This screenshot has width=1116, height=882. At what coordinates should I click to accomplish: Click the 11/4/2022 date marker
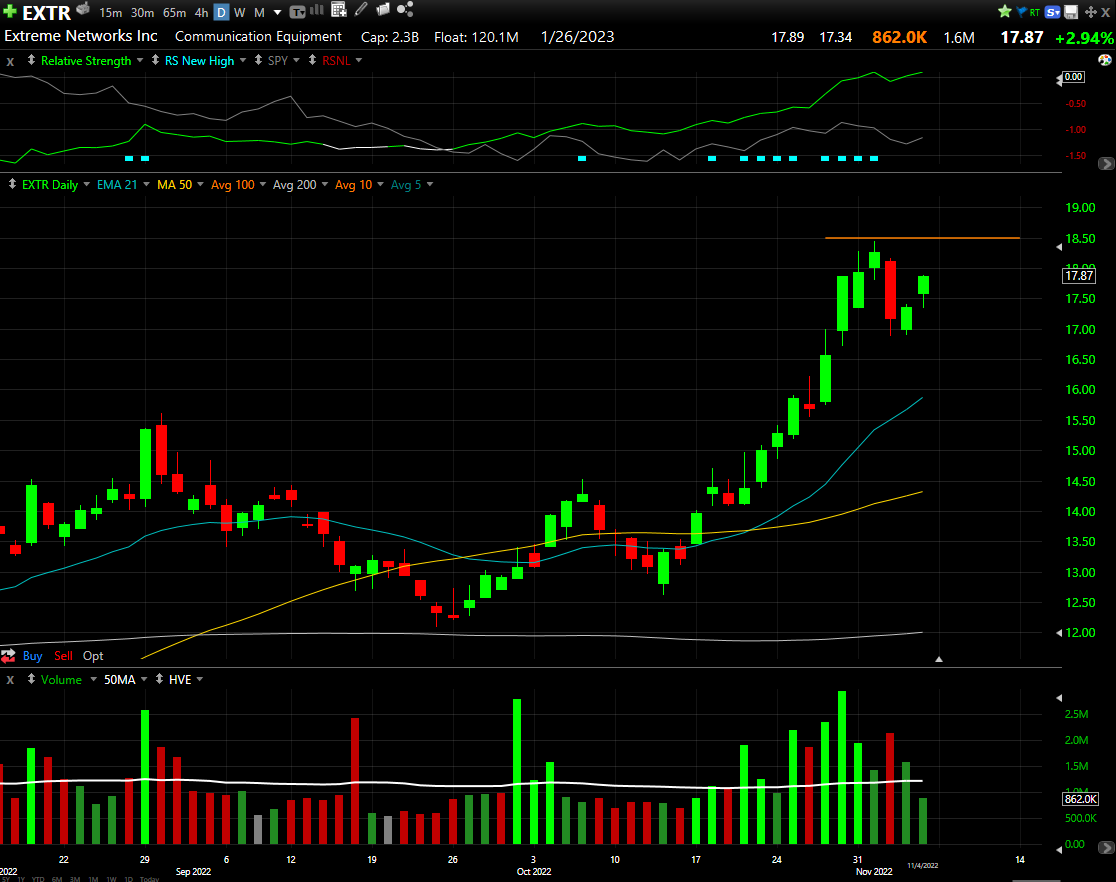coord(922,866)
